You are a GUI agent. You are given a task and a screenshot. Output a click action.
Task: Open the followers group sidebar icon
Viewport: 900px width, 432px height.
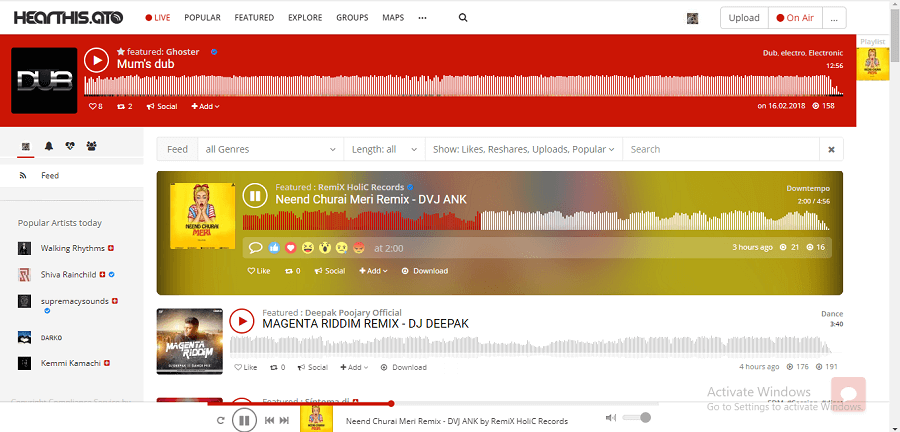click(91, 146)
